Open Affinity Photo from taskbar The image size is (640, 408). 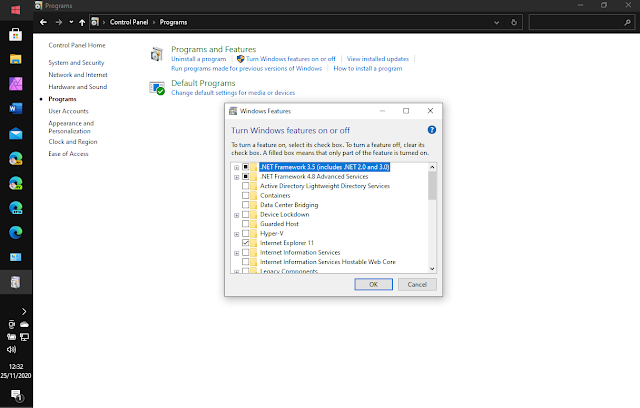[16, 84]
